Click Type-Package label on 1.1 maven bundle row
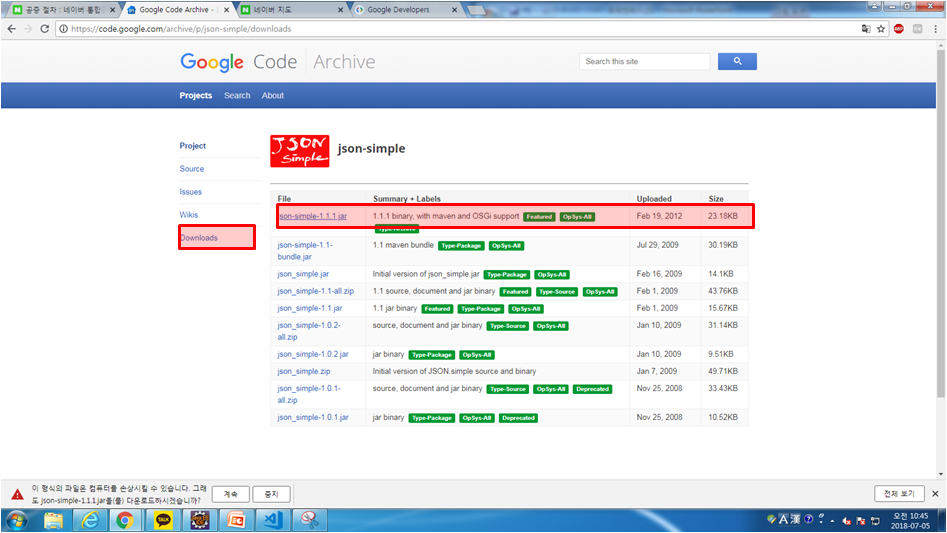Viewport: 947px width, 533px height. click(x=461, y=246)
